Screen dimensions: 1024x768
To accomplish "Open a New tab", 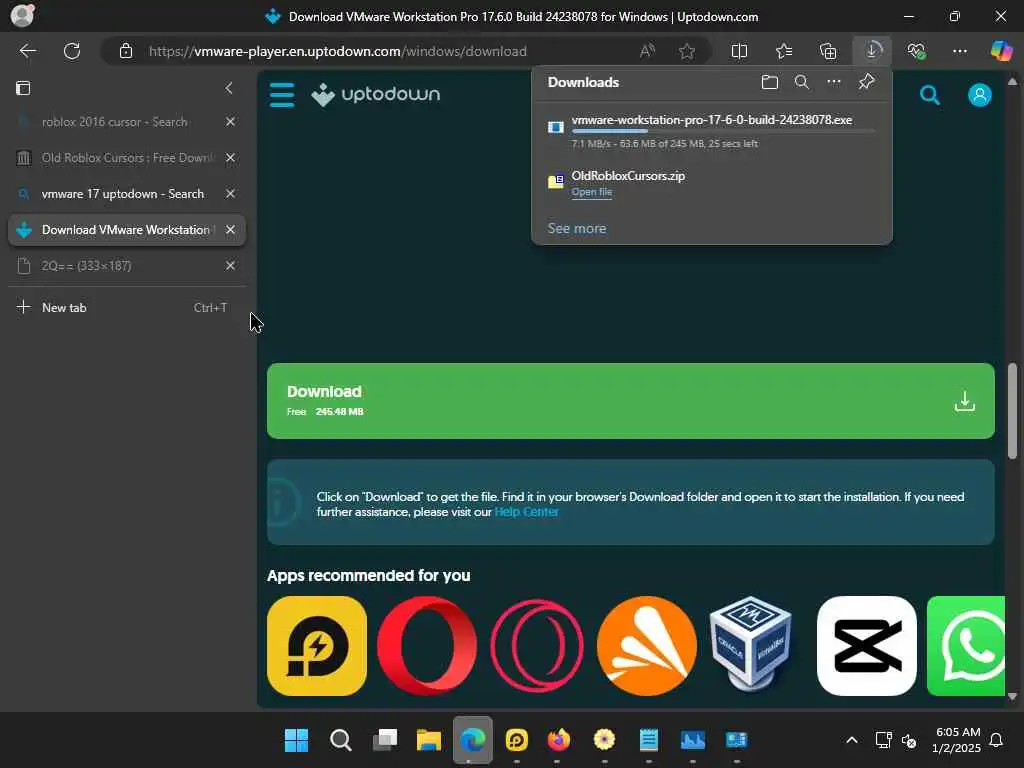I will tap(127, 308).
